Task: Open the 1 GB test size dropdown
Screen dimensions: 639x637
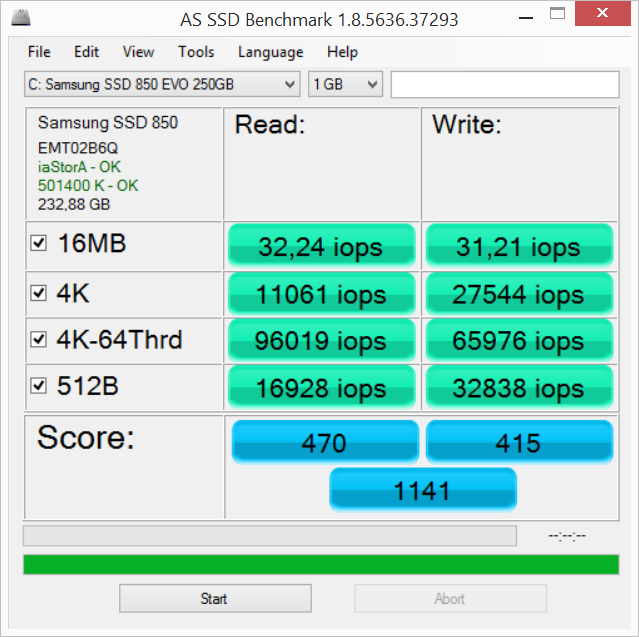Action: pyautogui.click(x=346, y=84)
